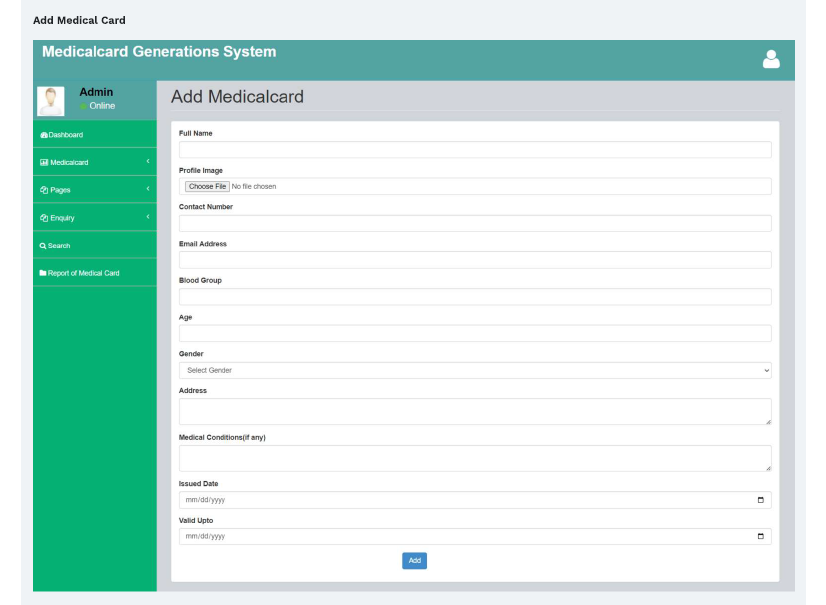826x605 pixels.
Task: Click the user profile icon in header
Action: [771, 59]
